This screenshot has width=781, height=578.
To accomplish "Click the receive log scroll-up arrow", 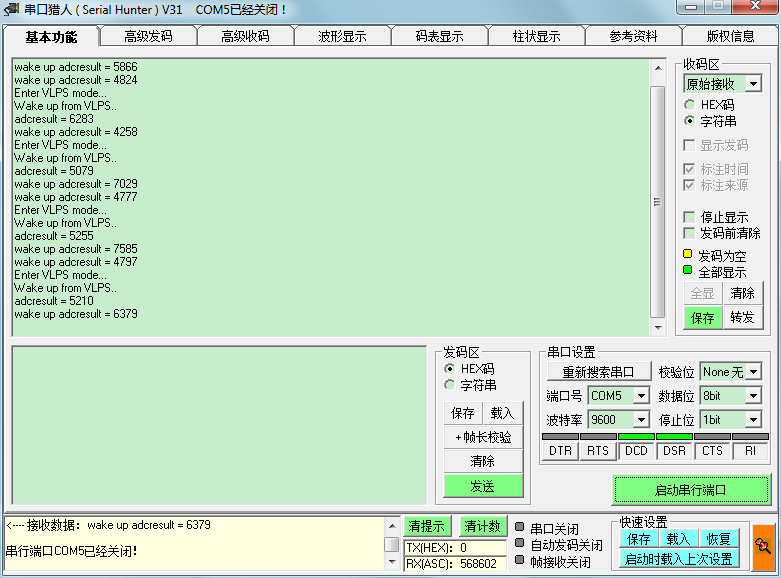I will pos(658,68).
